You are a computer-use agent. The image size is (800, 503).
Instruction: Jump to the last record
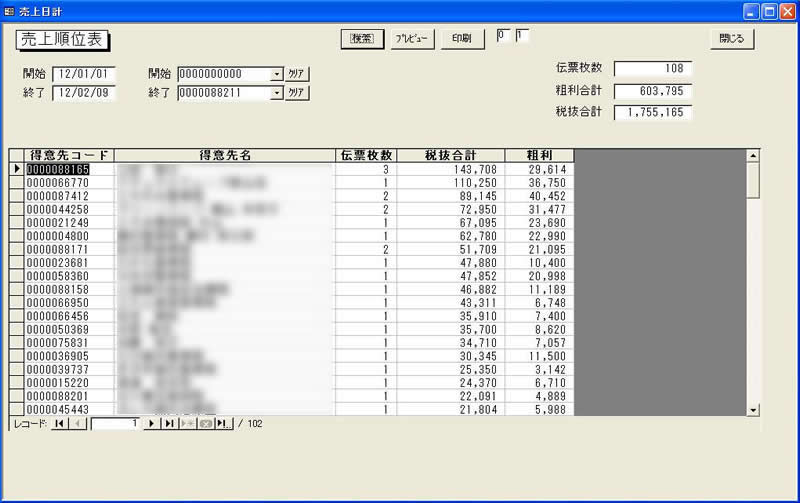click(169, 424)
